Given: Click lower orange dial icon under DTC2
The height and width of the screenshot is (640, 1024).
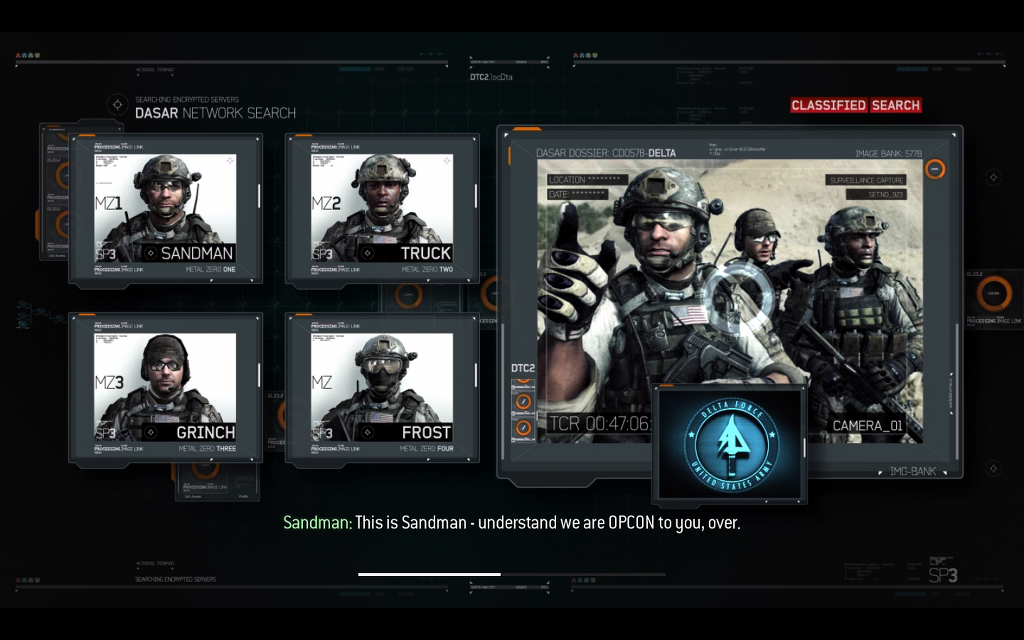Looking at the screenshot, I should coord(523,428).
